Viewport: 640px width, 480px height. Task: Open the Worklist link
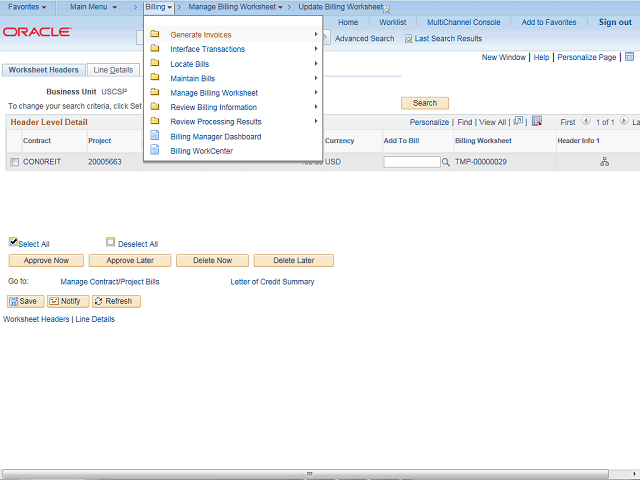coord(392,22)
